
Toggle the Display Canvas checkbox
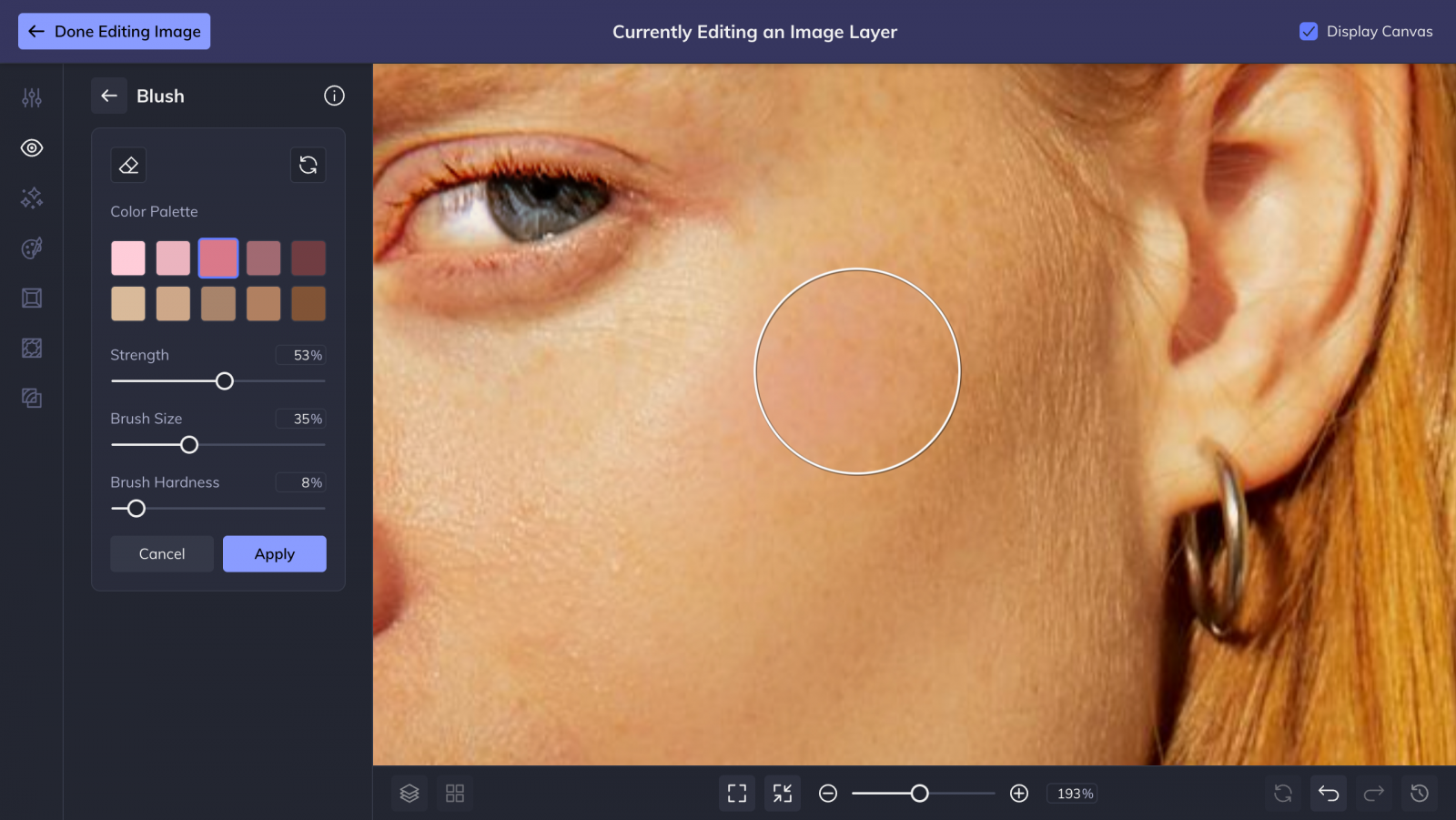tap(1309, 31)
